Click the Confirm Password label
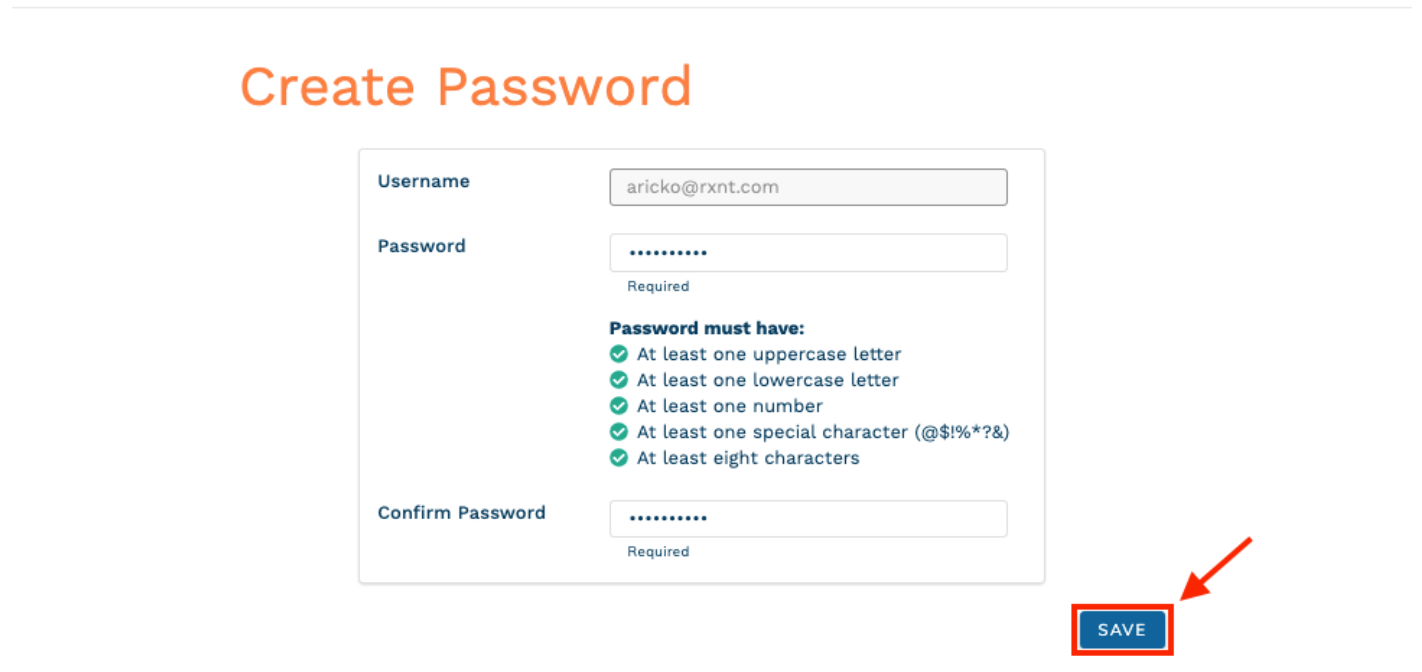The width and height of the screenshot is (1422, 672). click(x=461, y=513)
